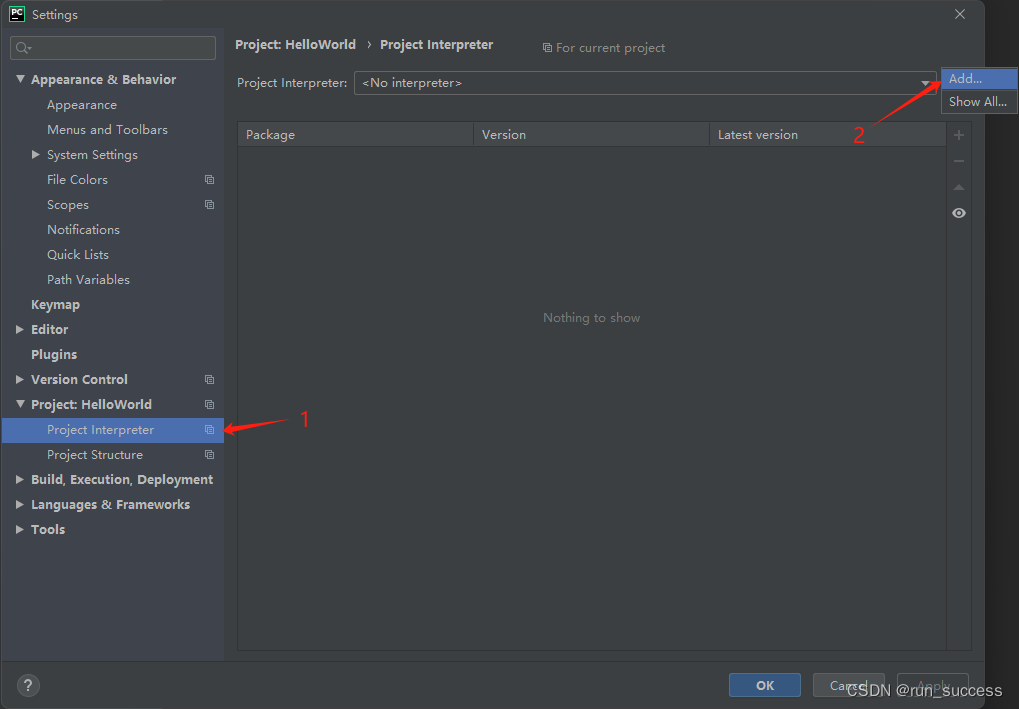Image resolution: width=1019 pixels, height=709 pixels.
Task: Click the project-level icon beside Project Structure
Action: (209, 455)
